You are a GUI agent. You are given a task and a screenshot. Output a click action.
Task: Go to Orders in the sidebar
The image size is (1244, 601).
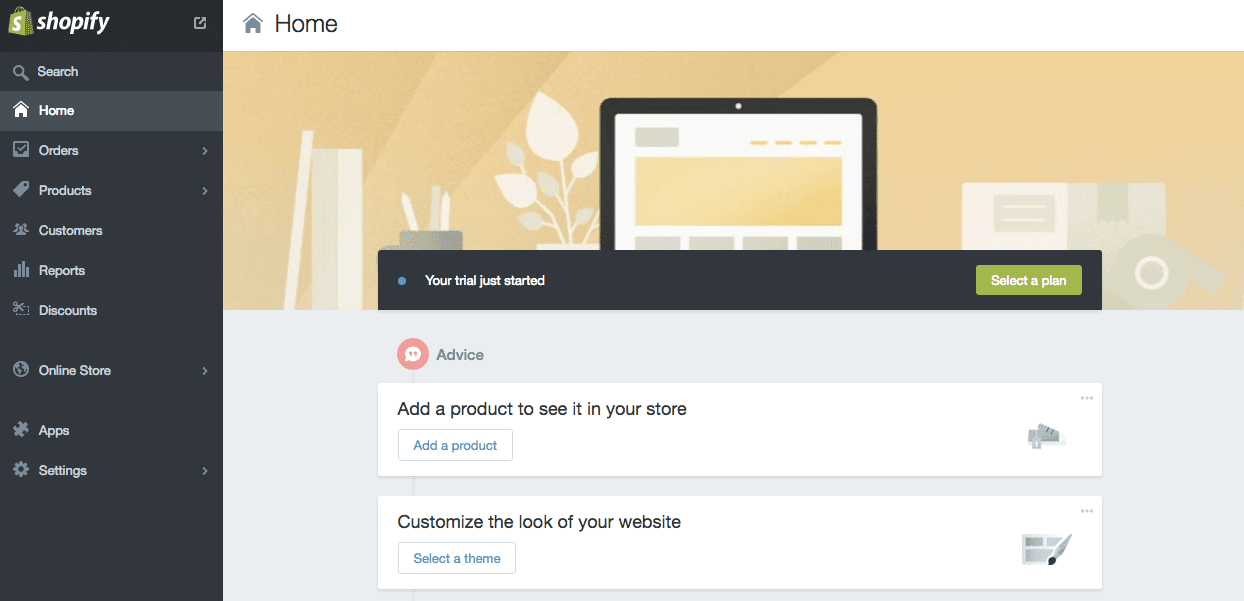tap(111, 150)
